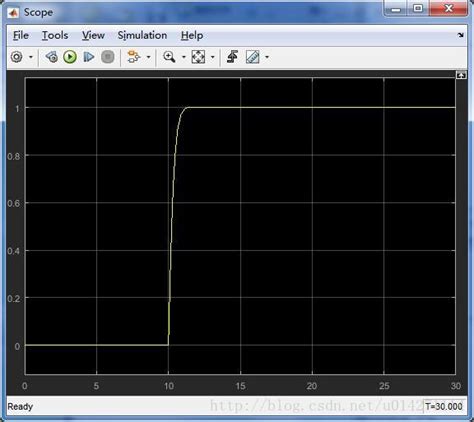Click the maximize axes button in plot corner
This screenshot has height=422, width=474.
[461, 75]
